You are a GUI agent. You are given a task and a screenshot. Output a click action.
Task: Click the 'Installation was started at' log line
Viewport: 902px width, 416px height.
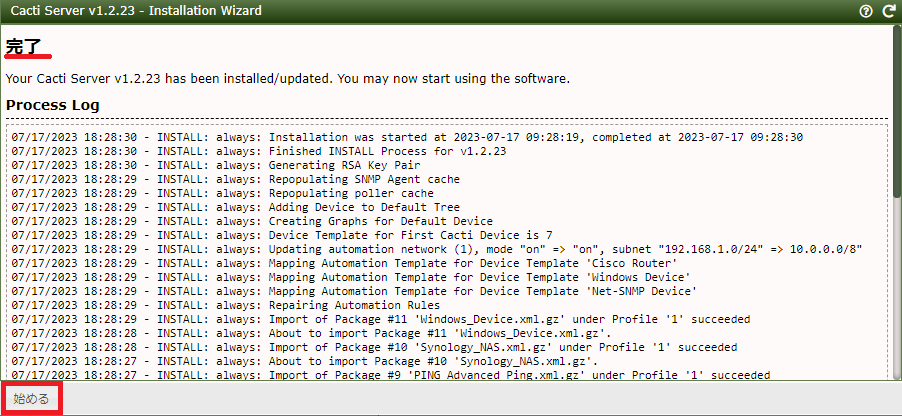pyautogui.click(x=407, y=138)
